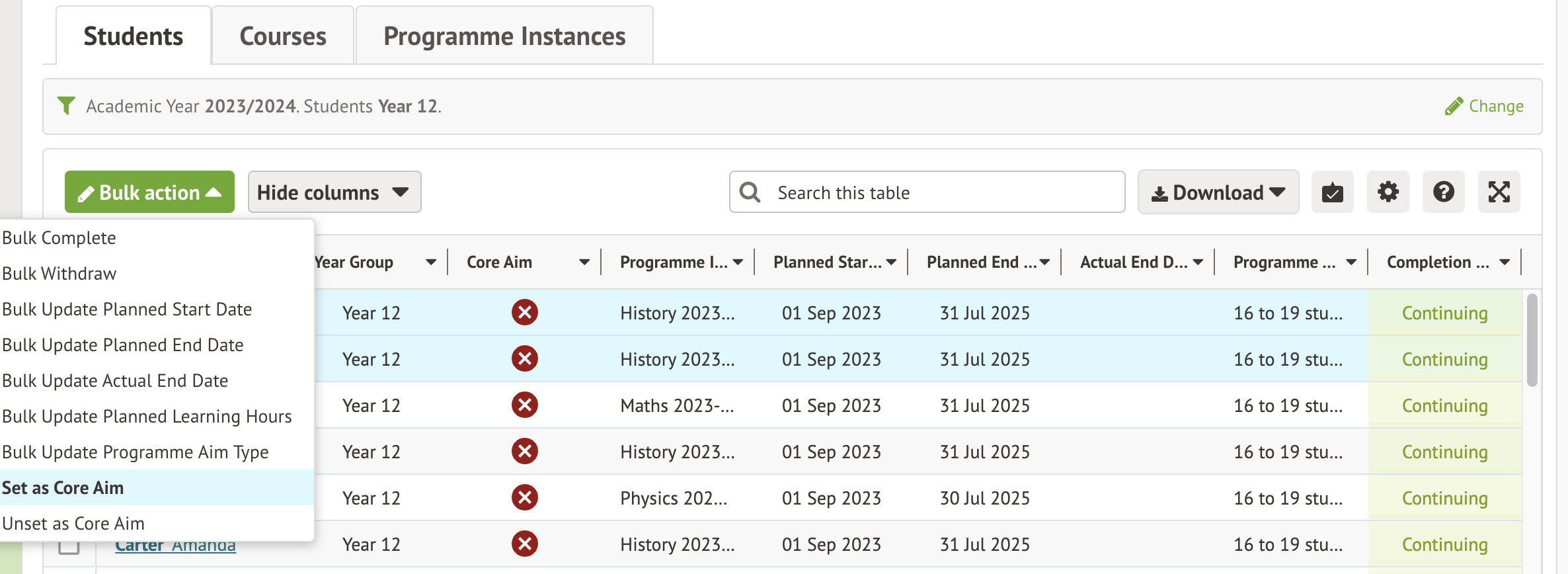The width and height of the screenshot is (1568, 574).
Task: Choose Bulk Withdraw from the menu
Action: pyautogui.click(x=59, y=274)
